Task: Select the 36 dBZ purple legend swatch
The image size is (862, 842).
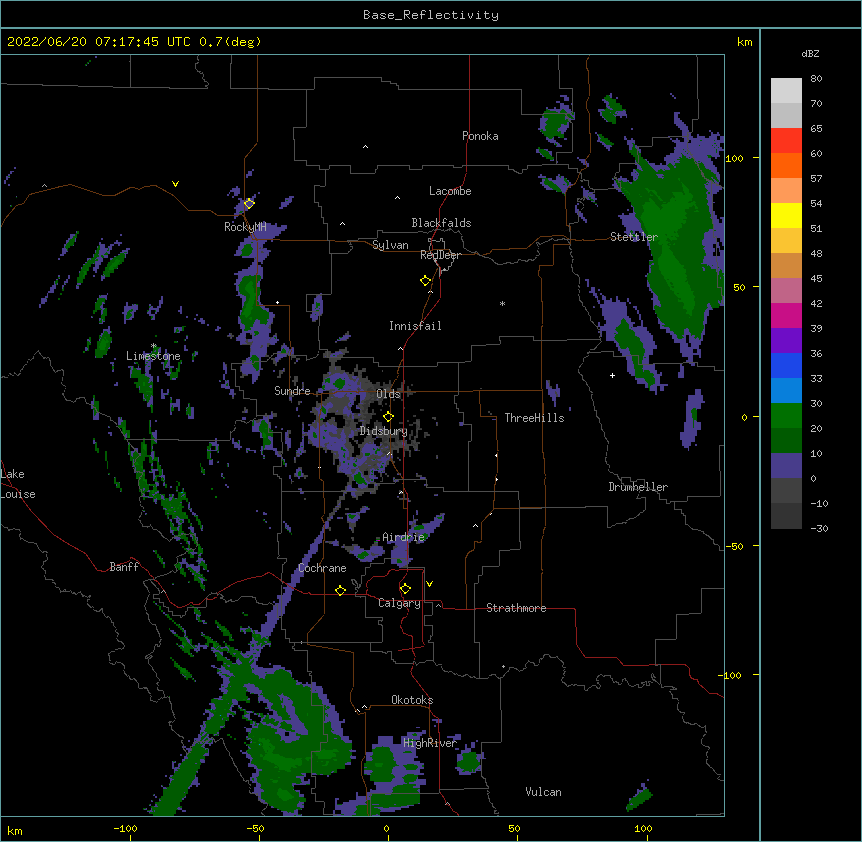Action: coord(786,341)
